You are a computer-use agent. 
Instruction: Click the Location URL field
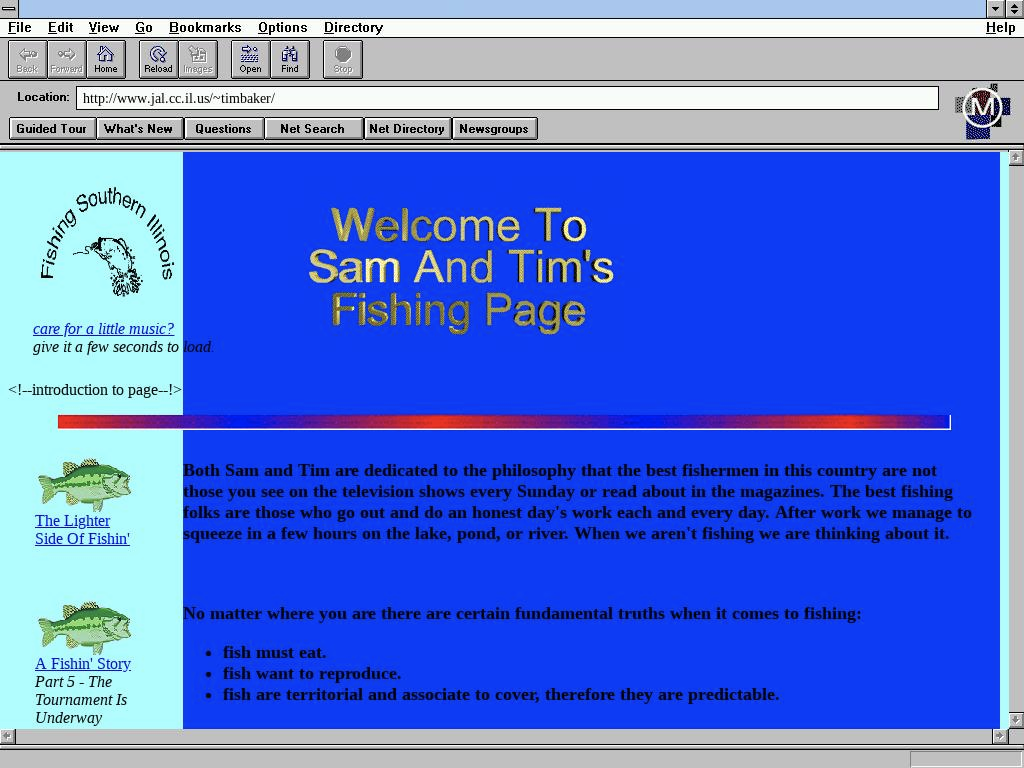[507, 98]
